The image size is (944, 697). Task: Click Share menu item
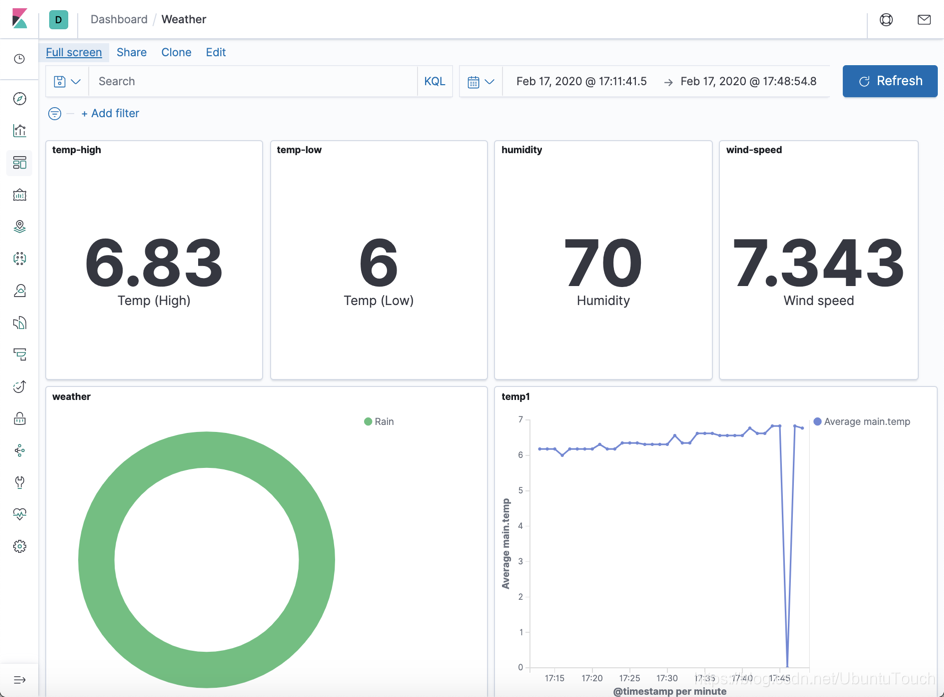click(x=131, y=52)
